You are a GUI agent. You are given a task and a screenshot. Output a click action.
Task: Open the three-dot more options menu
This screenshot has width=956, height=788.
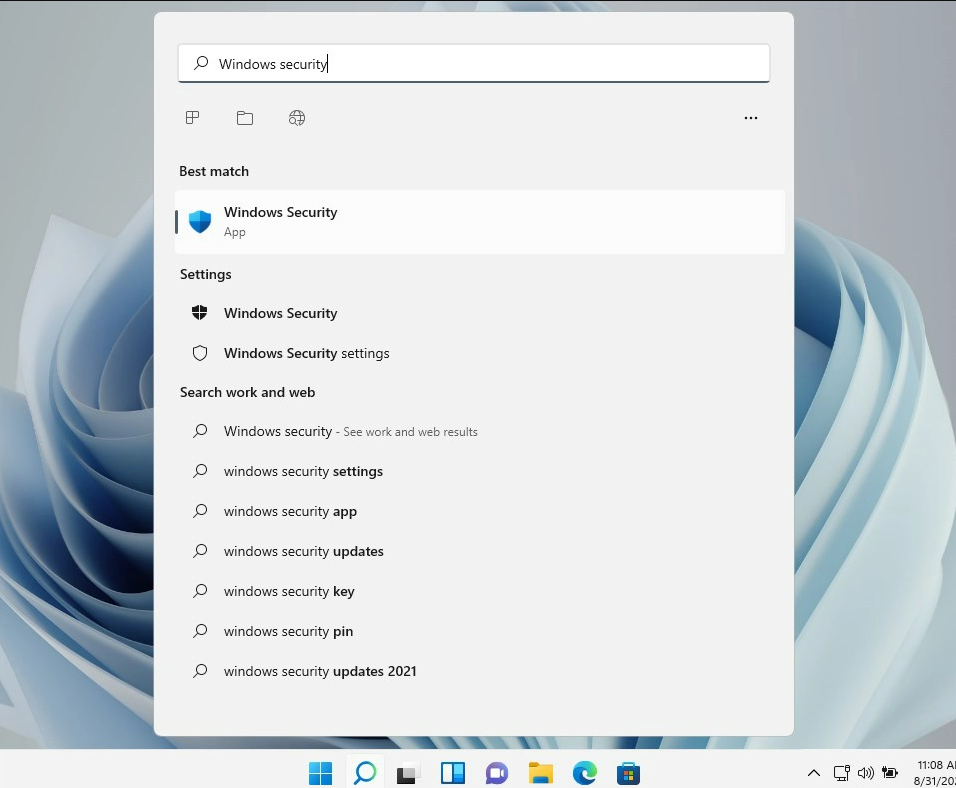pos(751,118)
